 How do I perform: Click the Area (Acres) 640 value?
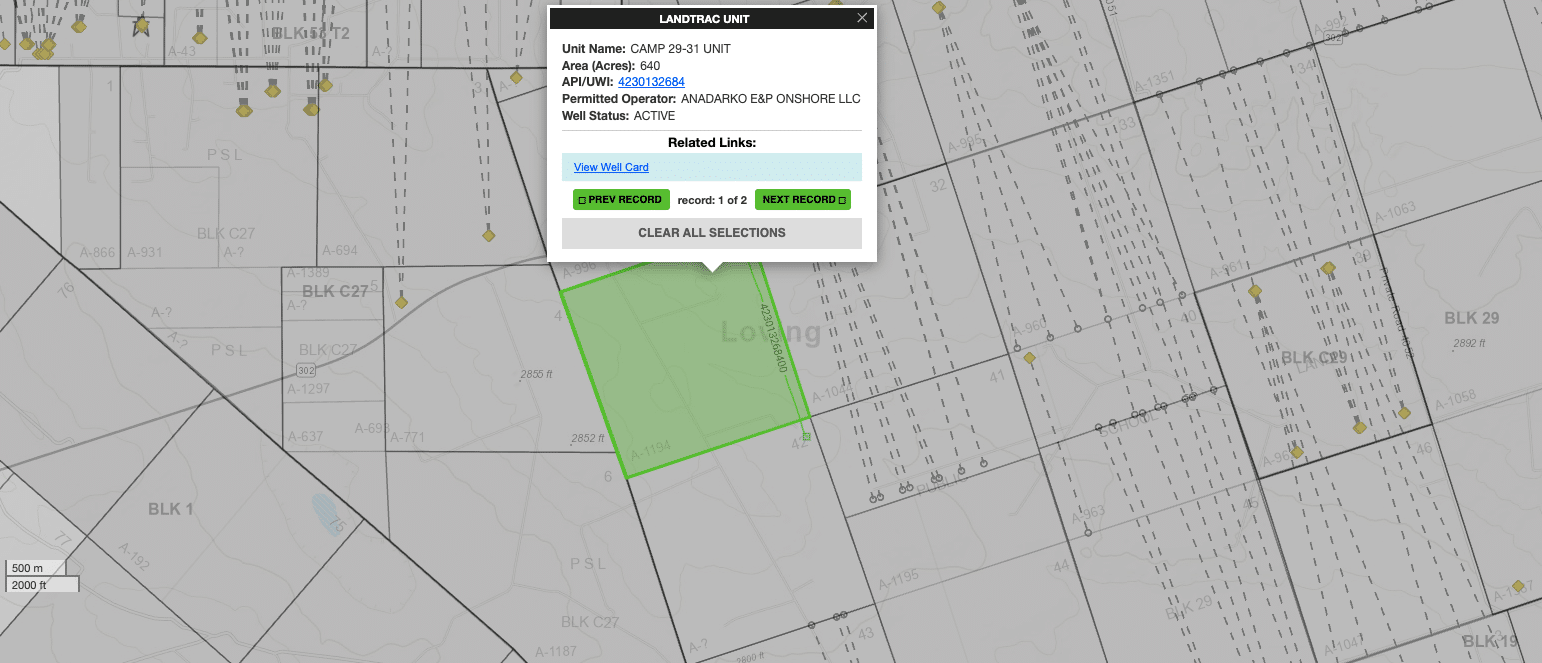coord(650,65)
